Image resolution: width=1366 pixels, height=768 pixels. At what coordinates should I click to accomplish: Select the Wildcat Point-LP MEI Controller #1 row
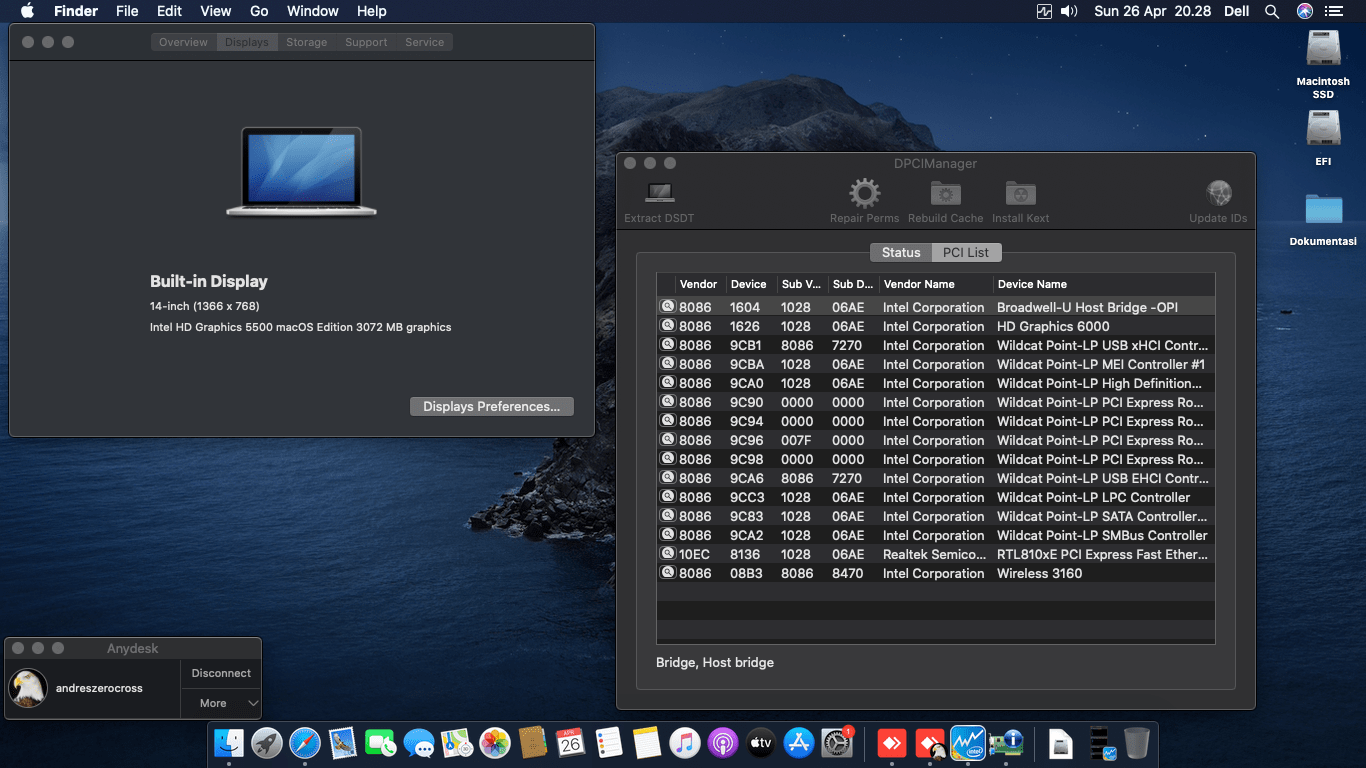click(935, 364)
